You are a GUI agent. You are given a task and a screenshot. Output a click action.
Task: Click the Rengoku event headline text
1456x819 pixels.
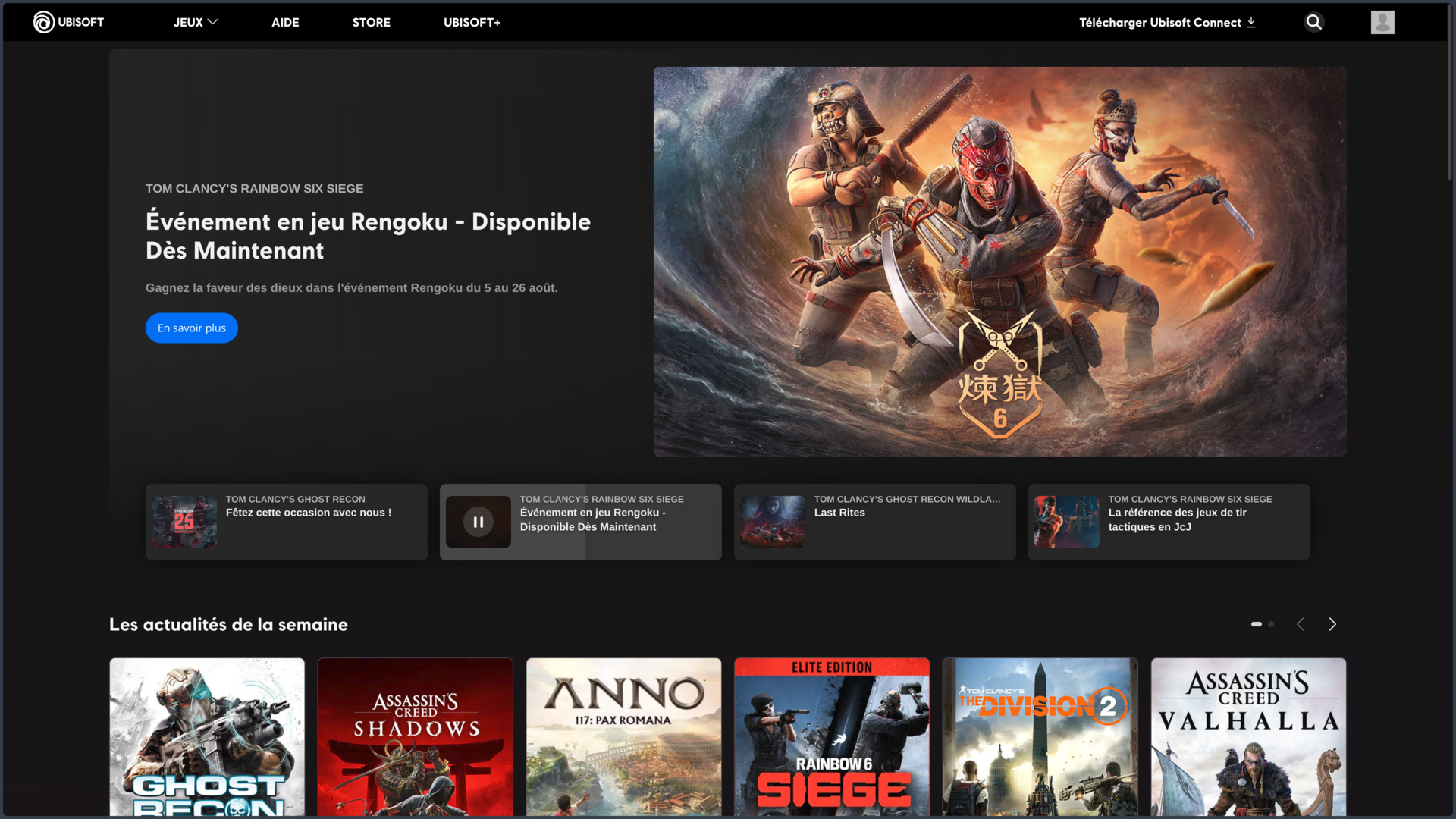368,236
